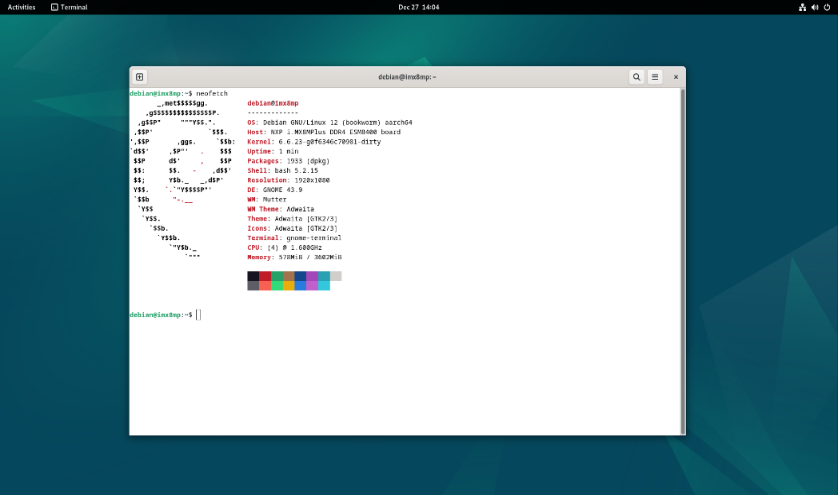Click the Shell bash 5.2.15 line

click(283, 171)
